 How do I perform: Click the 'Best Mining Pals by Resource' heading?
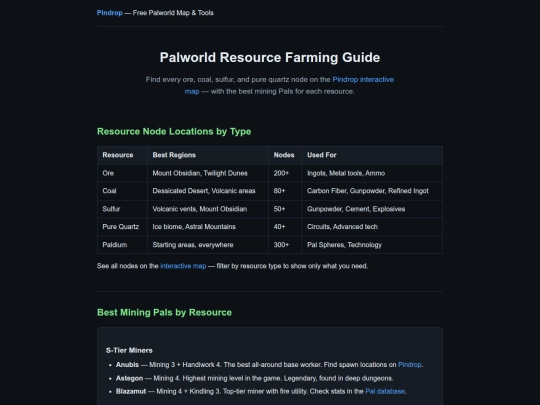(x=164, y=312)
